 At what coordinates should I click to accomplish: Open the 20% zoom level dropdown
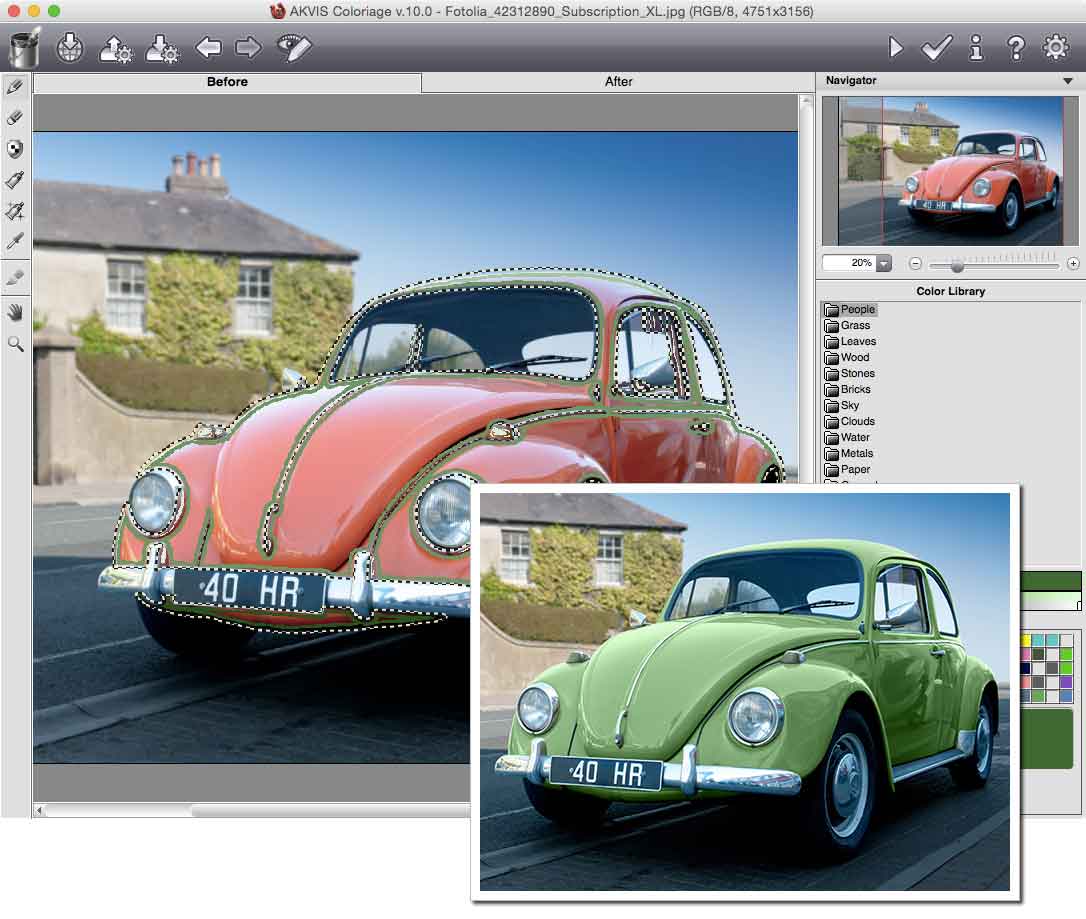coord(884,264)
